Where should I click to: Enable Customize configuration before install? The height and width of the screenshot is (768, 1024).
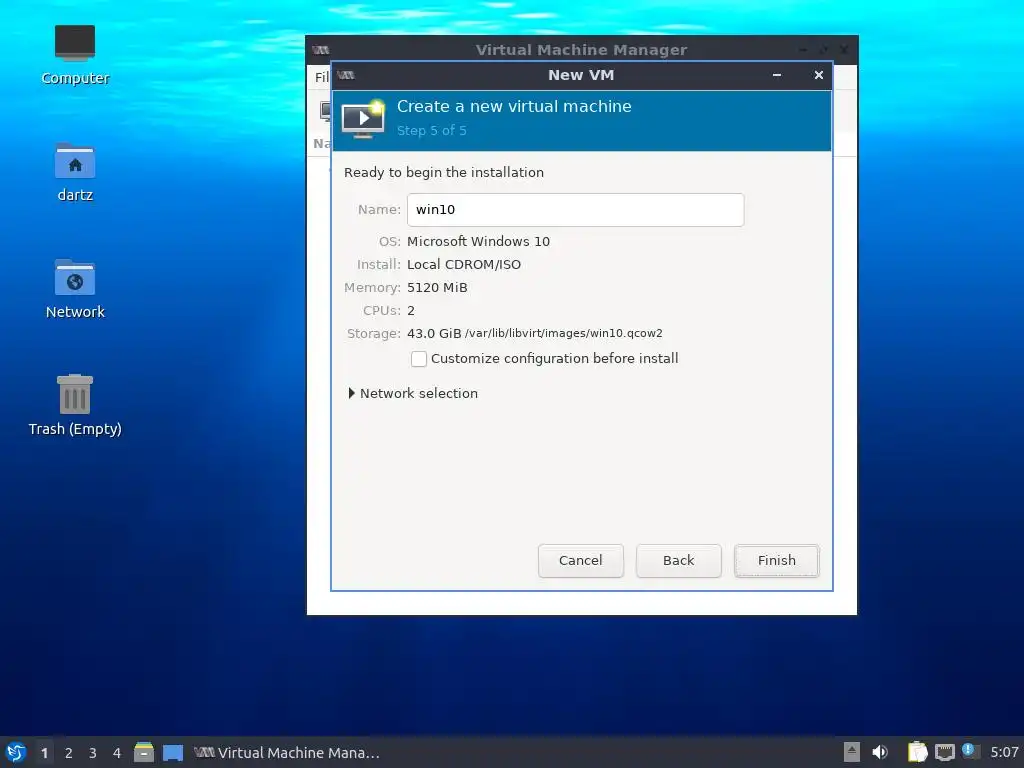[x=419, y=359]
